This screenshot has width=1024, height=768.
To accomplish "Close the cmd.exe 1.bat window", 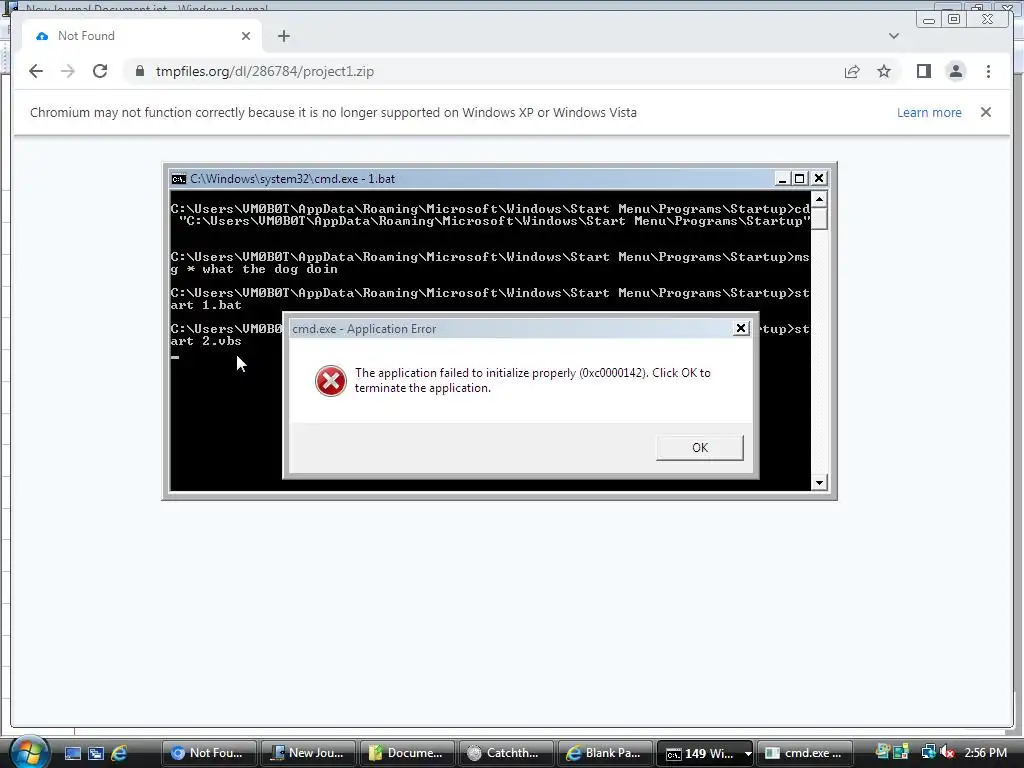I will (x=819, y=179).
